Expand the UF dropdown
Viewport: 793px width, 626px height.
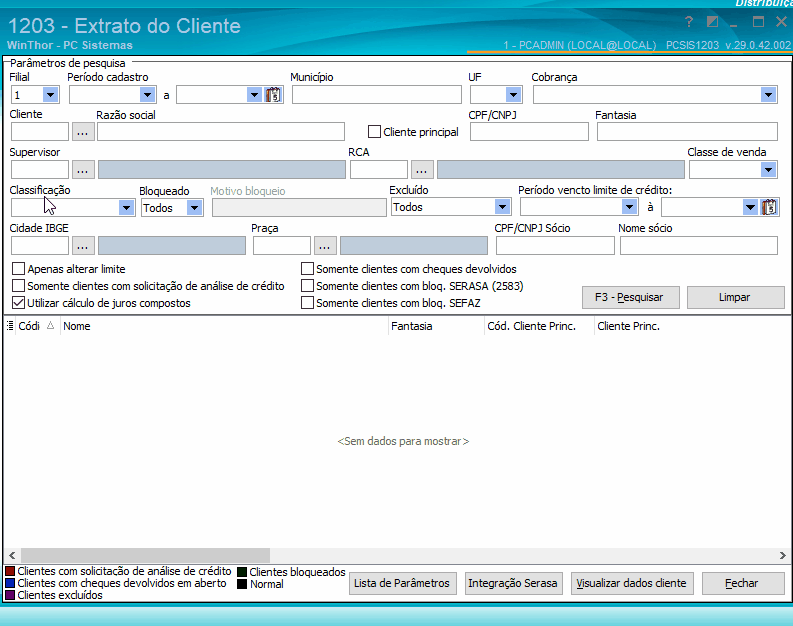[513, 95]
